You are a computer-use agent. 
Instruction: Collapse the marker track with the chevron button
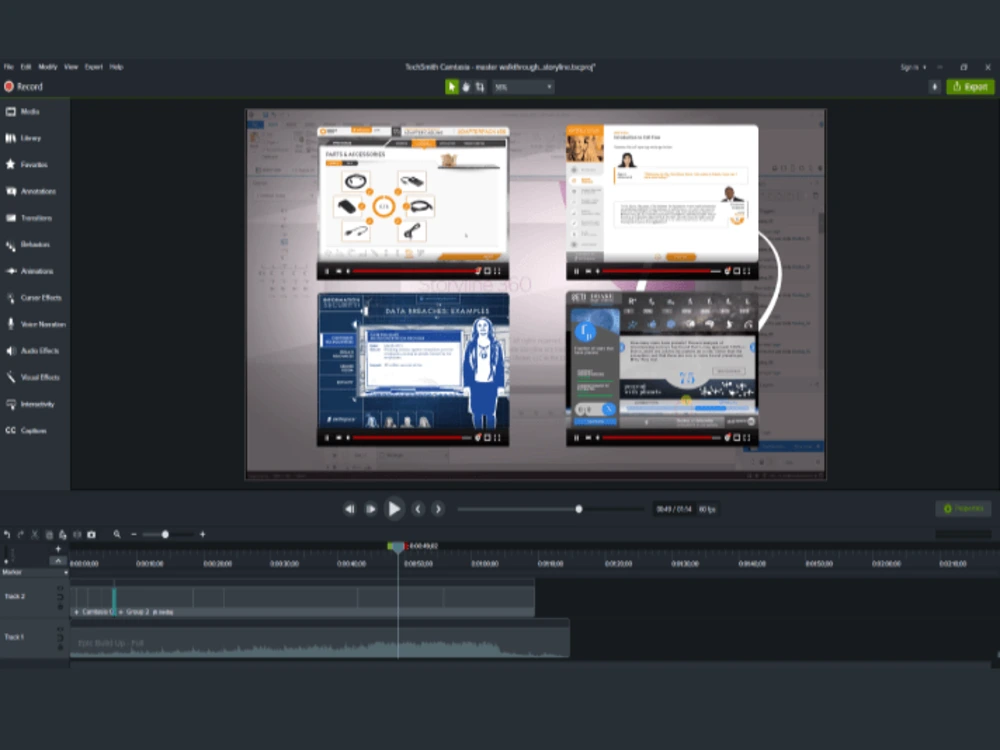click(58, 561)
